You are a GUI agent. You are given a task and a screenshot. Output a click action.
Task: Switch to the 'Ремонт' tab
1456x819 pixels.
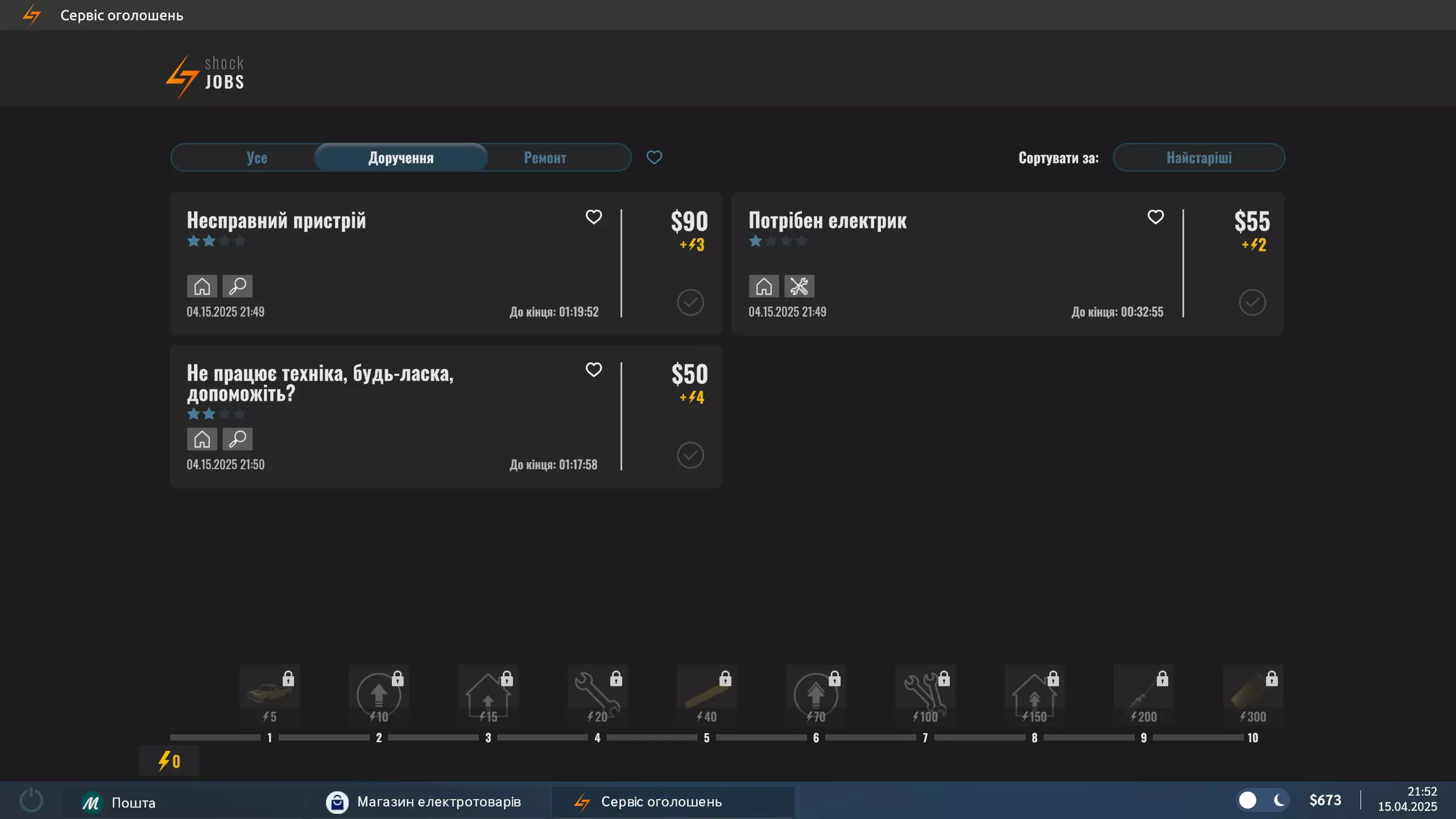coord(544,158)
